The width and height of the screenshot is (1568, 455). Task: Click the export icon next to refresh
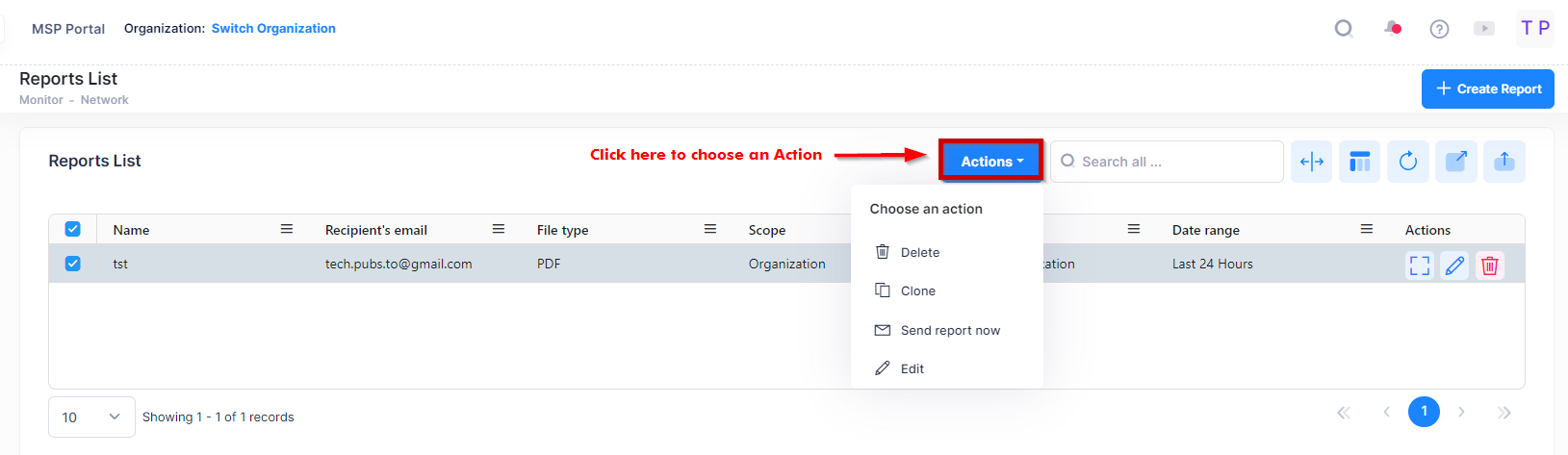pos(1456,162)
